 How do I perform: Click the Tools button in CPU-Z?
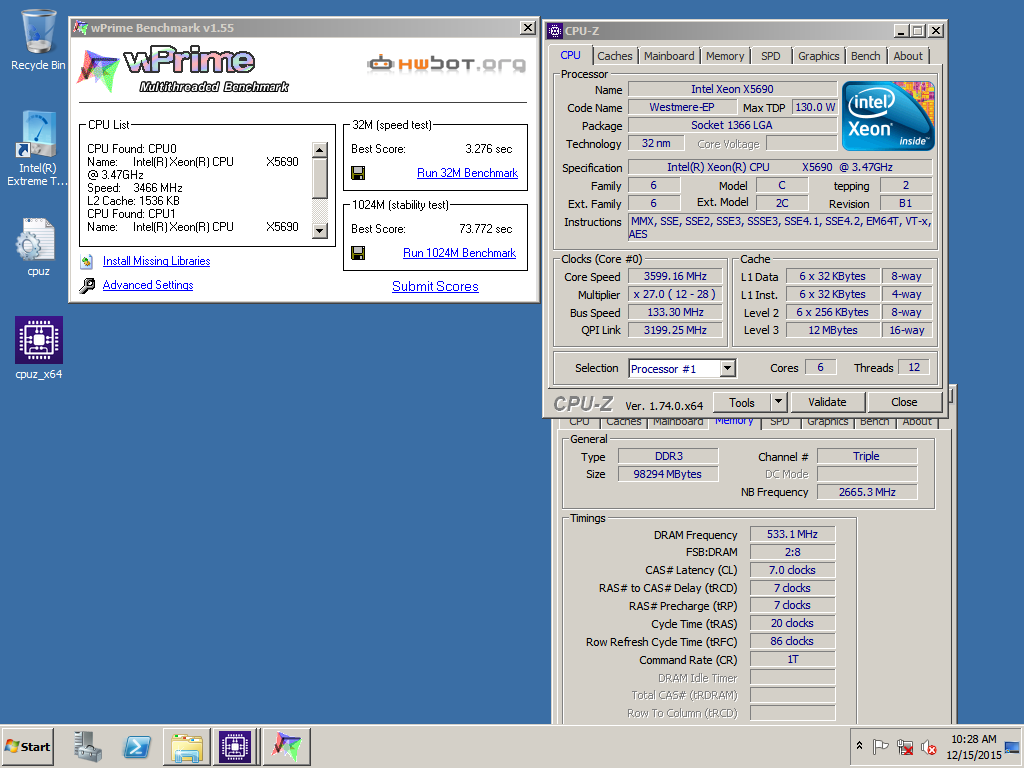[x=741, y=402]
